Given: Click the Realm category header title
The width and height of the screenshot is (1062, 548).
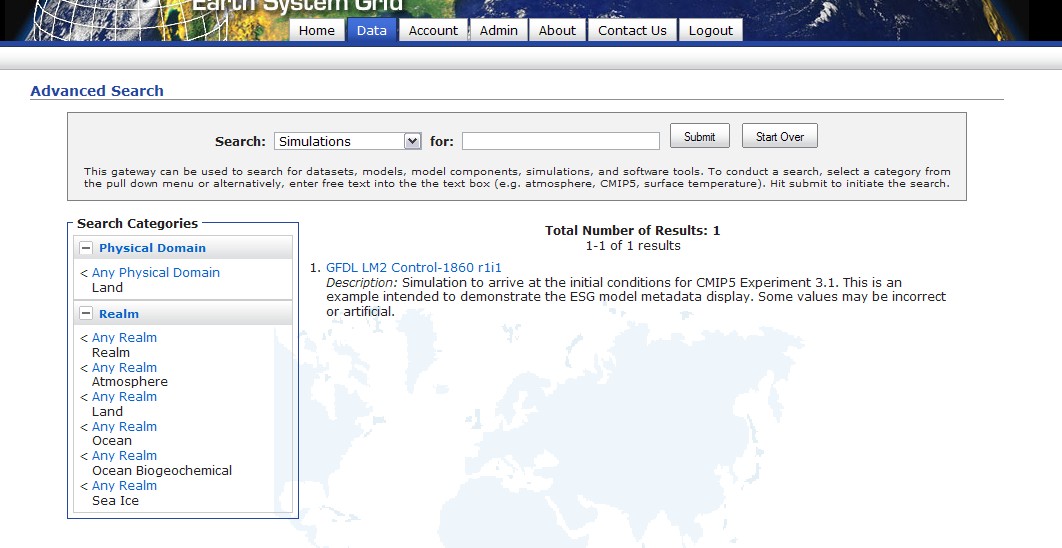Looking at the screenshot, I should (119, 314).
